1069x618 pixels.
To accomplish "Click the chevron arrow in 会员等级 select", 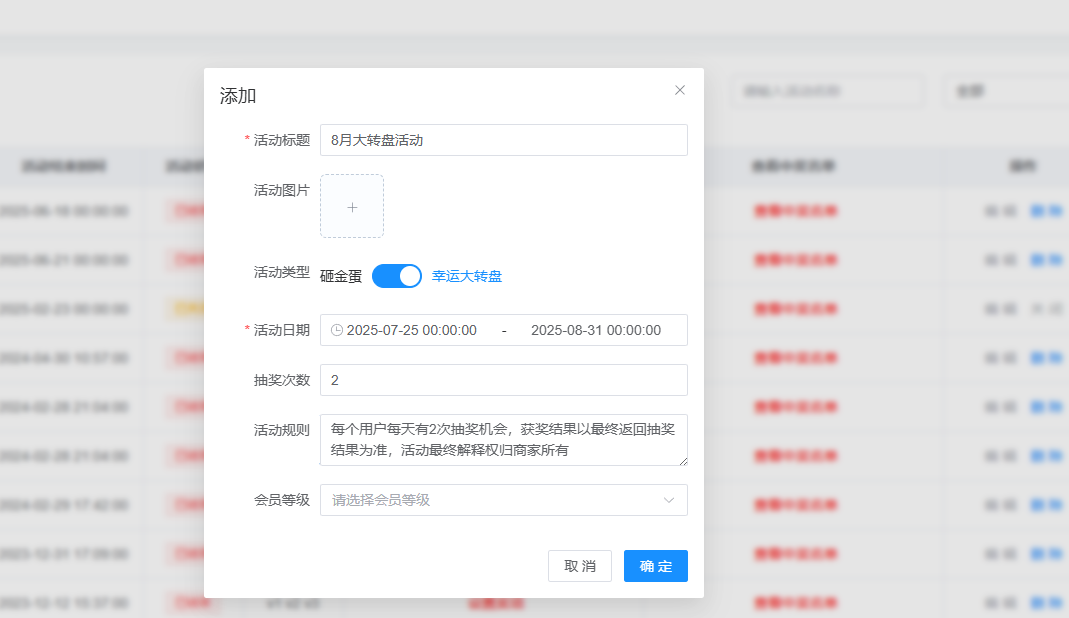I will point(669,500).
